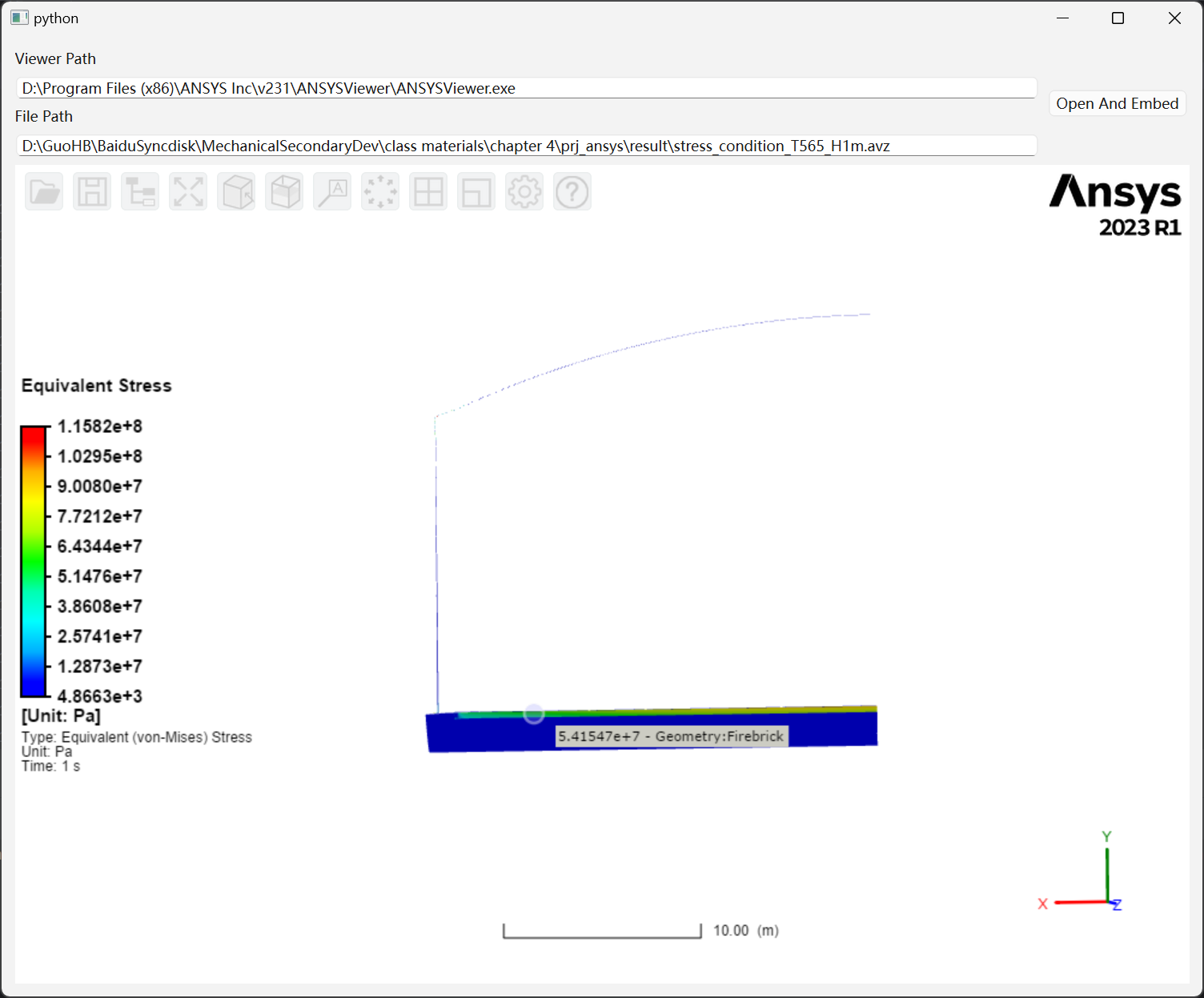Click the annotation label 'A' icon
The image size is (1204, 998).
(332, 192)
